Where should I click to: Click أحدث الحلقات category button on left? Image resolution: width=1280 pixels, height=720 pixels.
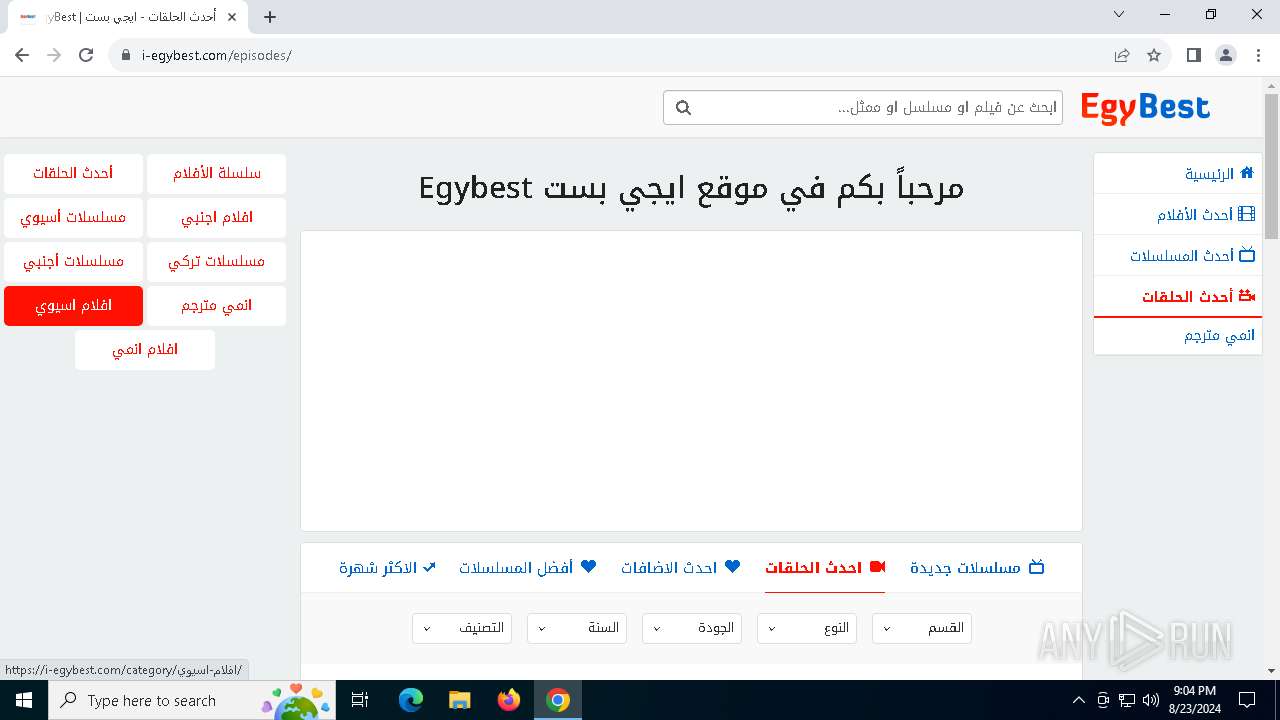pyautogui.click(x=73, y=174)
